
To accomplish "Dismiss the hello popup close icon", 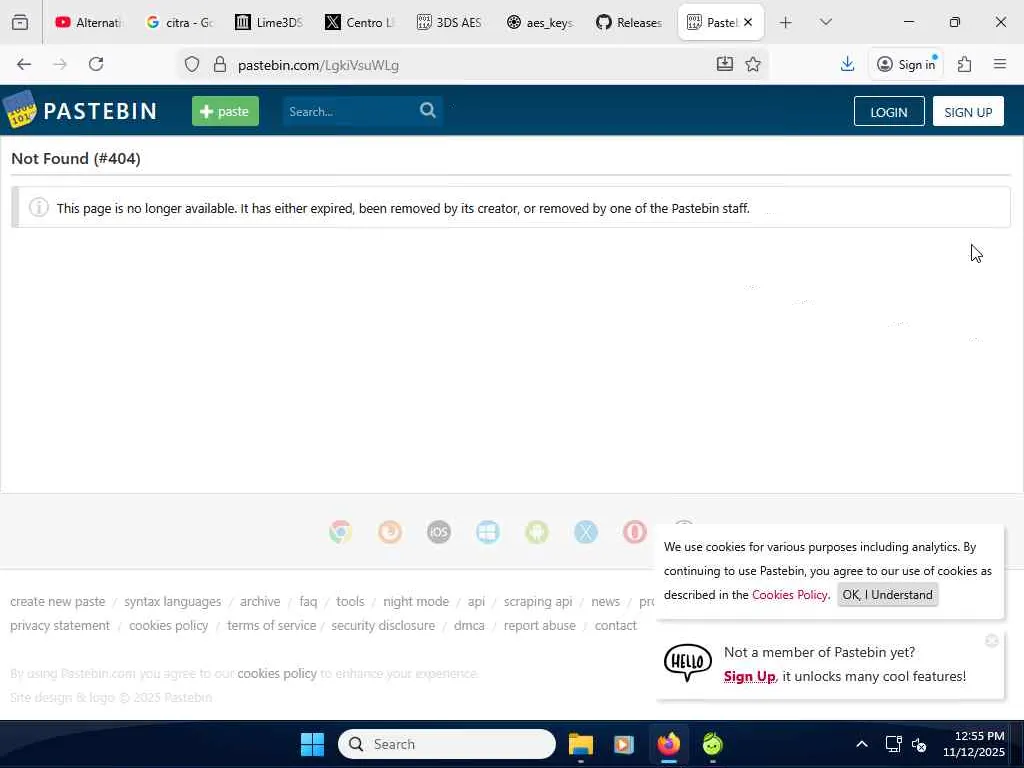I will click(x=991, y=641).
